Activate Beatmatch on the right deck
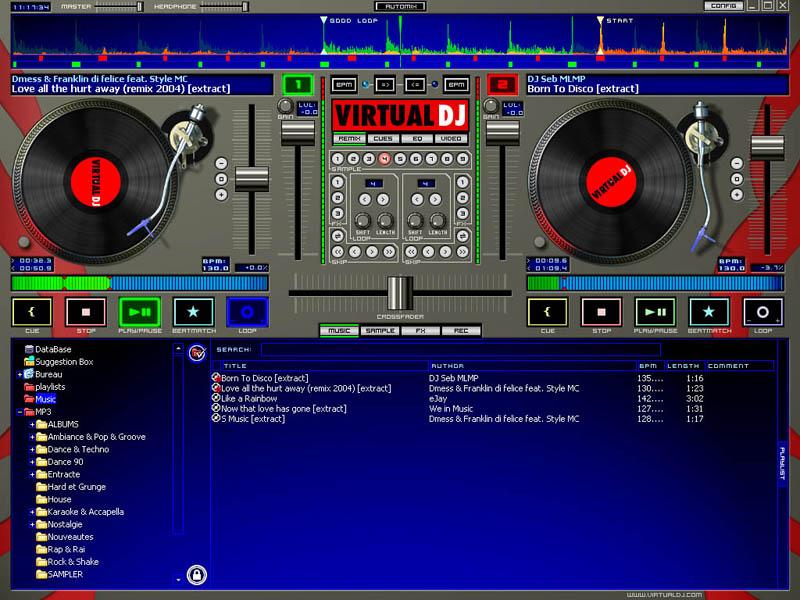The width and height of the screenshot is (800, 600). point(710,311)
